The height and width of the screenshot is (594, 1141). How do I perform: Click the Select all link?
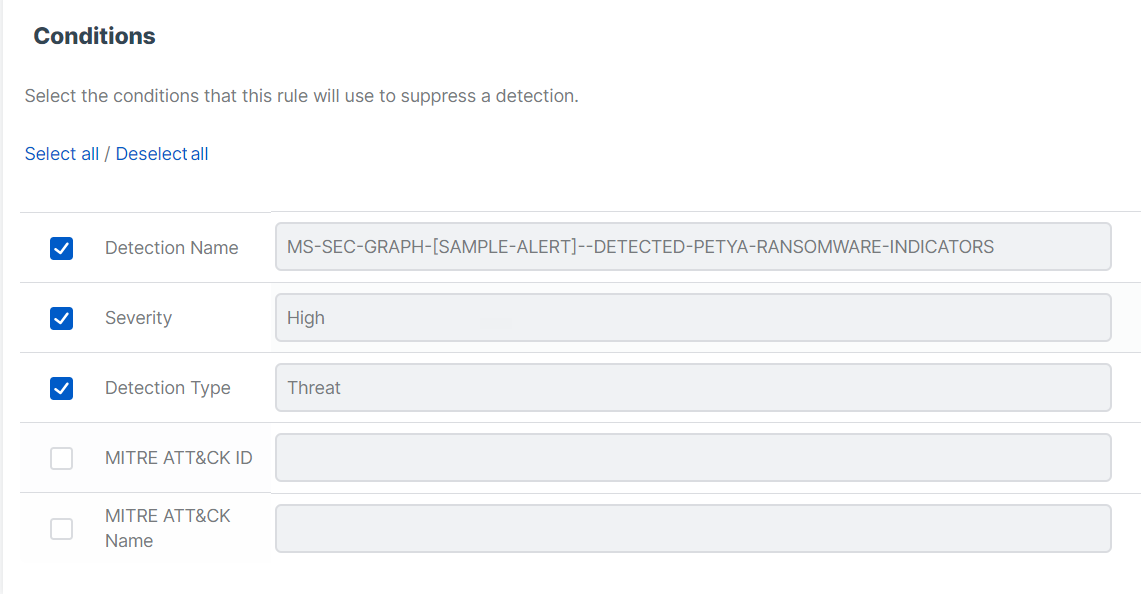(x=62, y=154)
